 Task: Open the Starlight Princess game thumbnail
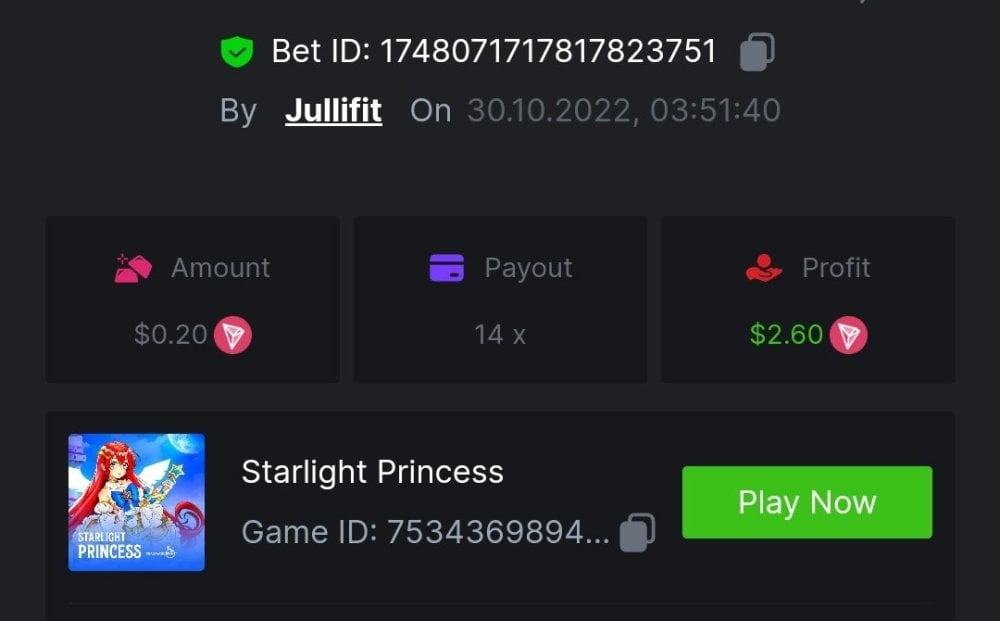[136, 502]
